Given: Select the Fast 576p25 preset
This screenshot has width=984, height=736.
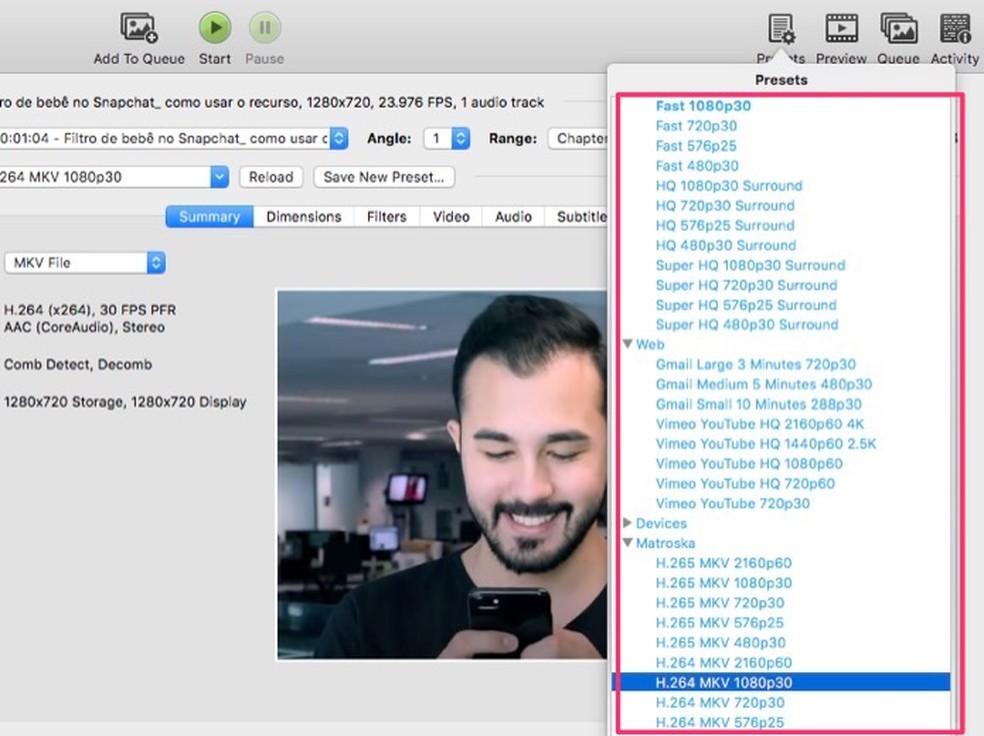Looking at the screenshot, I should tap(696, 146).
